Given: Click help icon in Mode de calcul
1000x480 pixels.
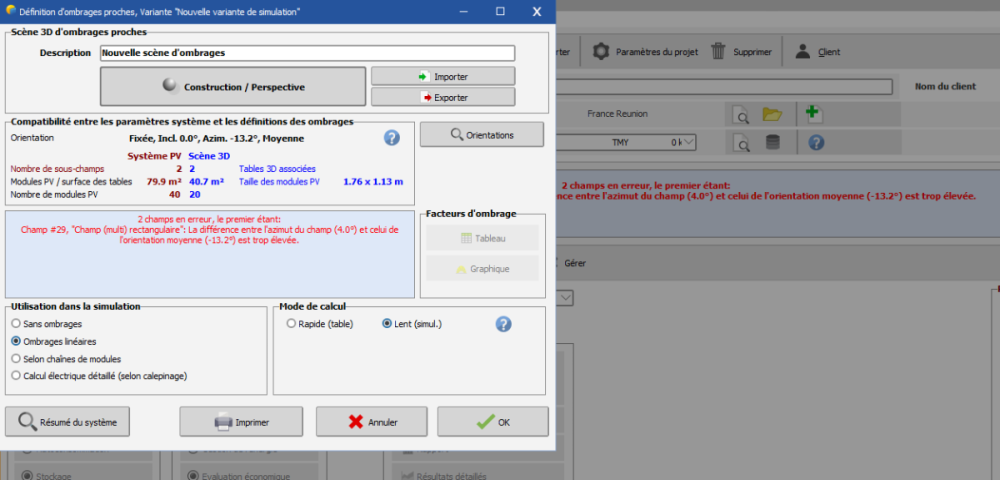Looking at the screenshot, I should tap(504, 324).
